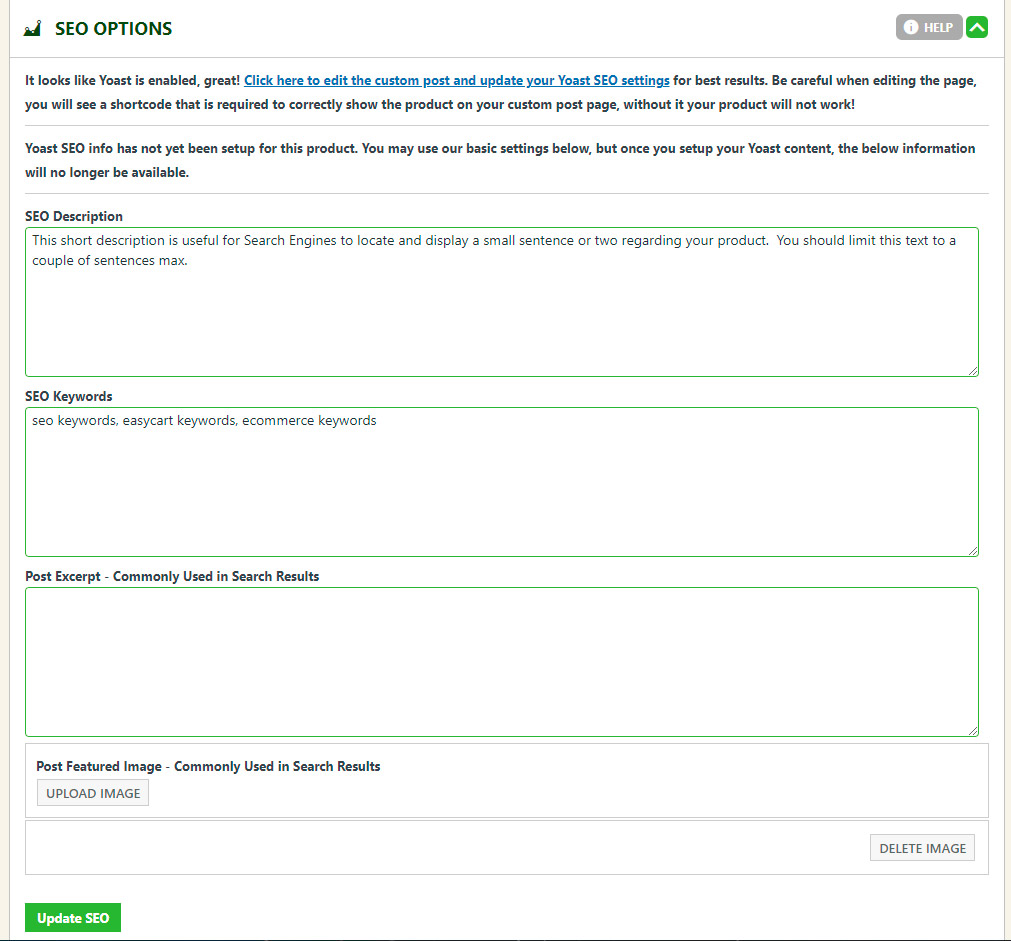Open the link to edit Yoast SEO settings
This screenshot has width=1011, height=941.
tap(456, 80)
